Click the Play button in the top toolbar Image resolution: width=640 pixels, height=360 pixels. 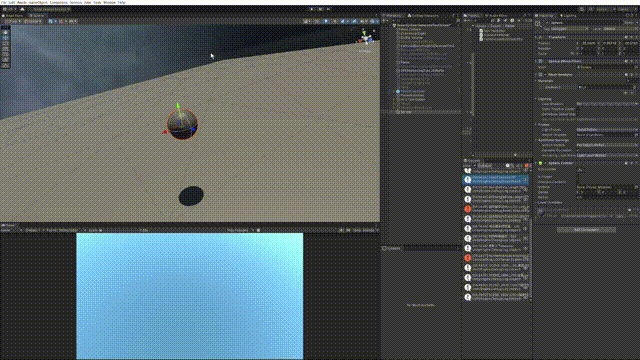click(311, 9)
